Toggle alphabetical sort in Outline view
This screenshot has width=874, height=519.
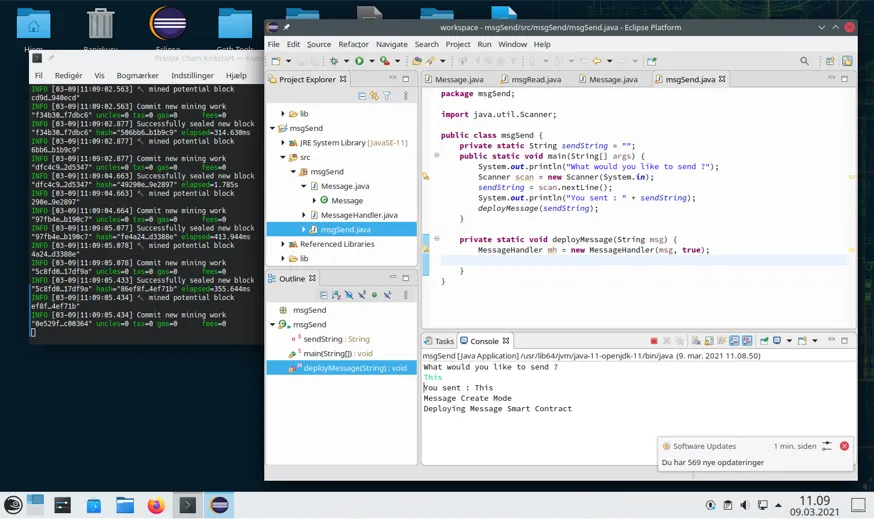point(336,295)
